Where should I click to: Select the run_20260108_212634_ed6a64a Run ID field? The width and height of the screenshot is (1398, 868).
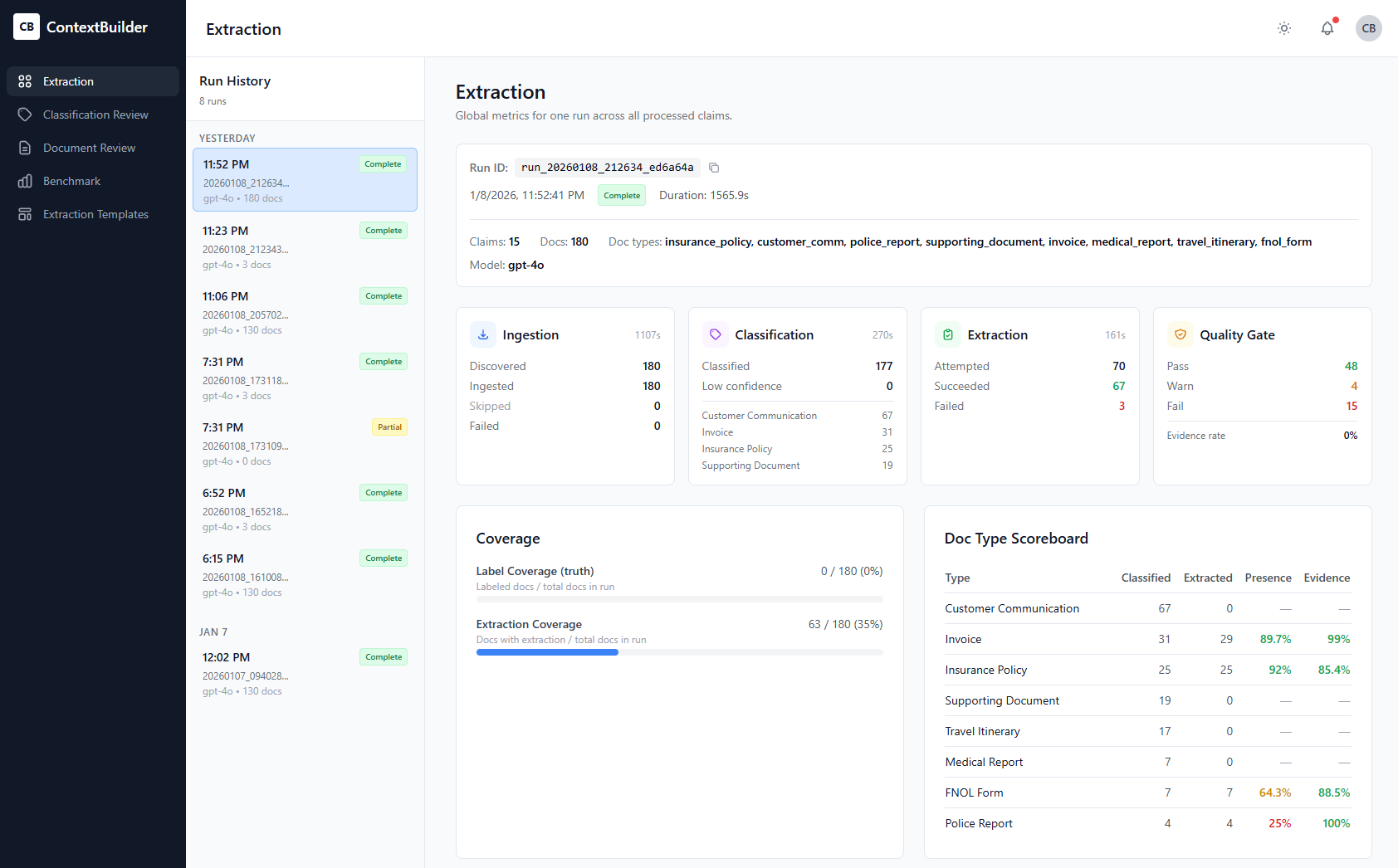(607, 167)
